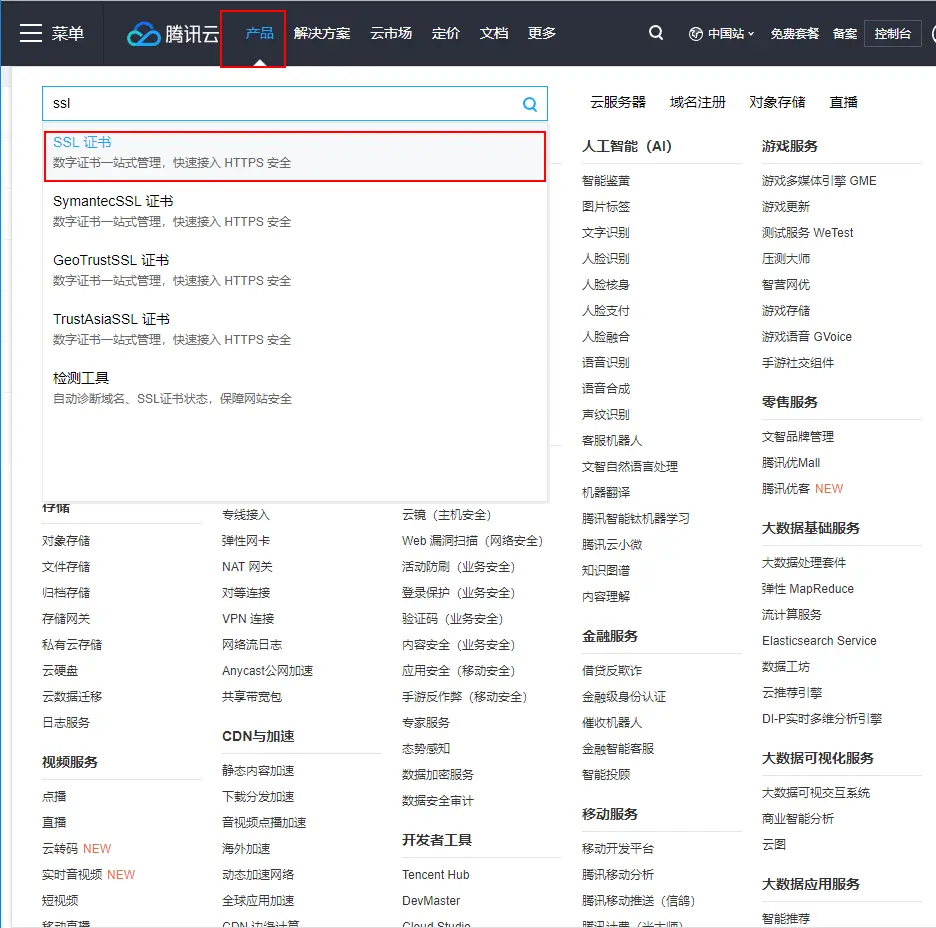Open 静态内容加速 under CDN与加速

pos(258,771)
